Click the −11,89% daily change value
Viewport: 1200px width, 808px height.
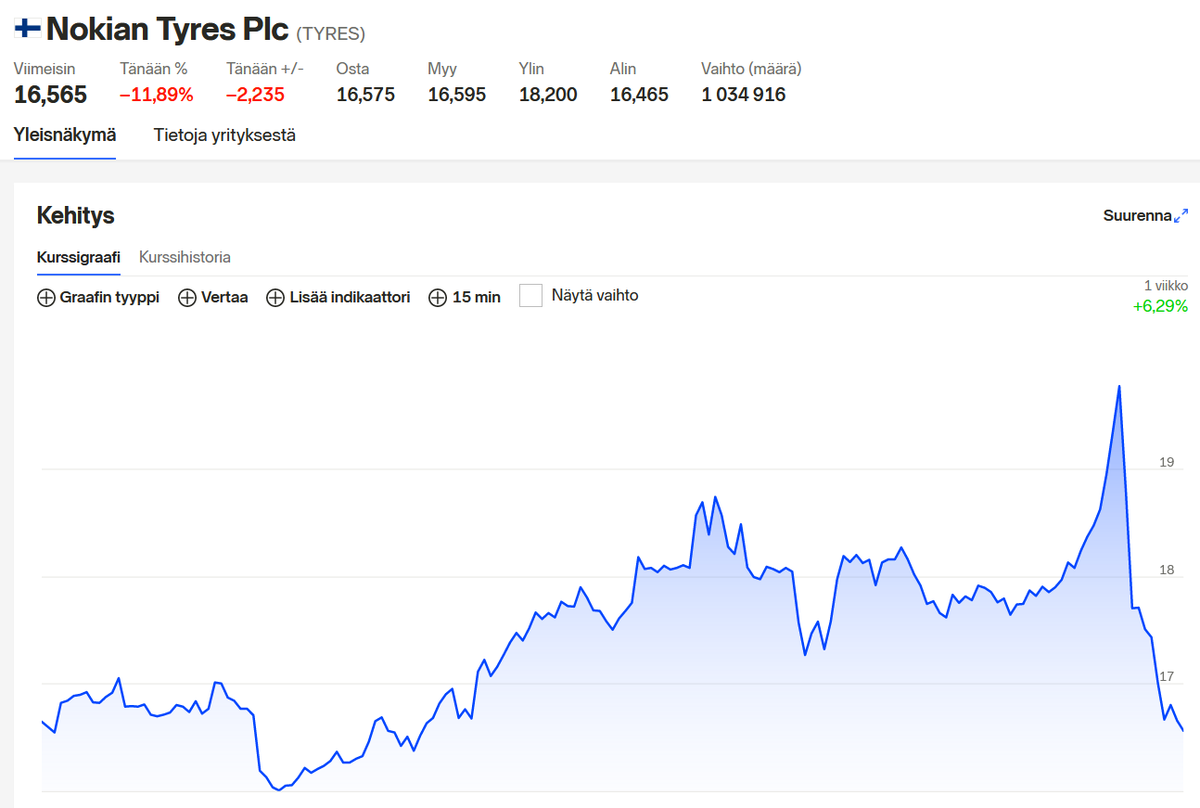[x=156, y=95]
